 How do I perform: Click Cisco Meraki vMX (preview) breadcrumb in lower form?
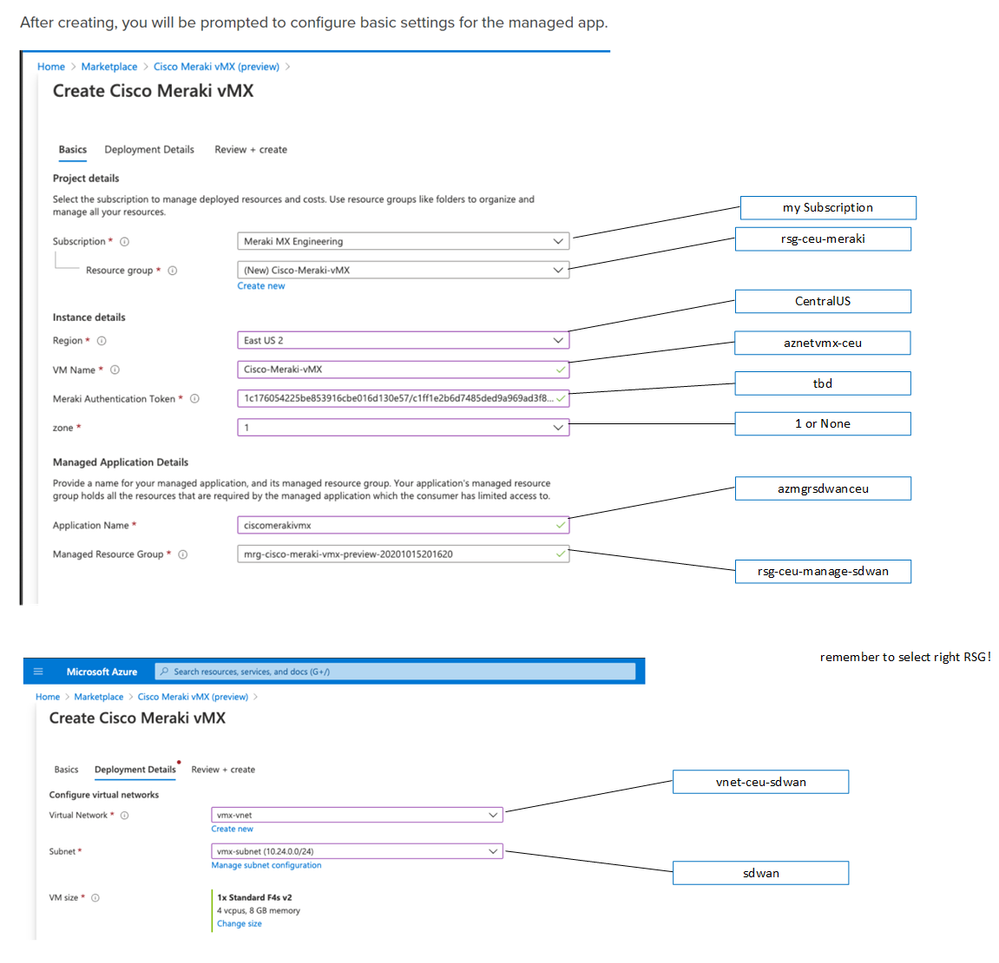click(x=193, y=697)
